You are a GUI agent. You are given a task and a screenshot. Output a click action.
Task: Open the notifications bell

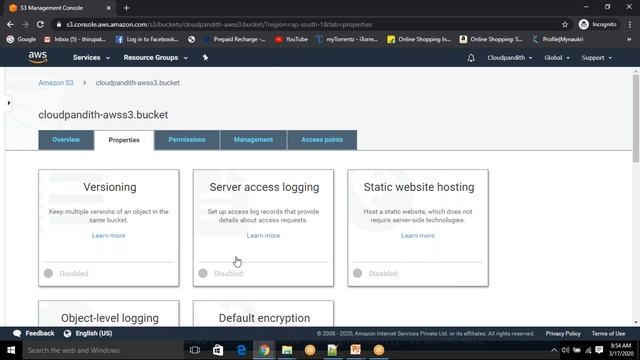471,58
